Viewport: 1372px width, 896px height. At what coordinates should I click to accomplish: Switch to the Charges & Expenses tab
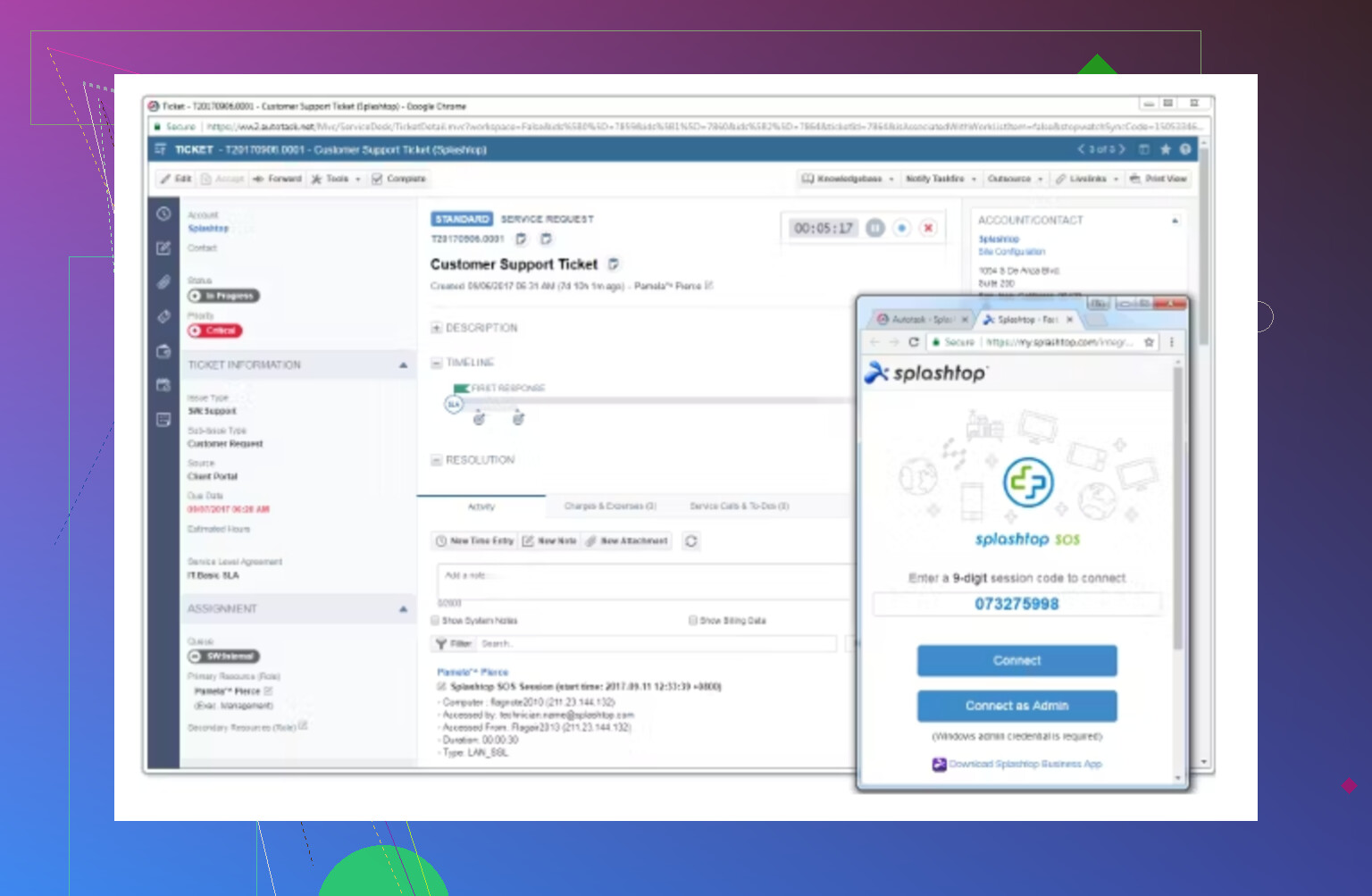610,507
